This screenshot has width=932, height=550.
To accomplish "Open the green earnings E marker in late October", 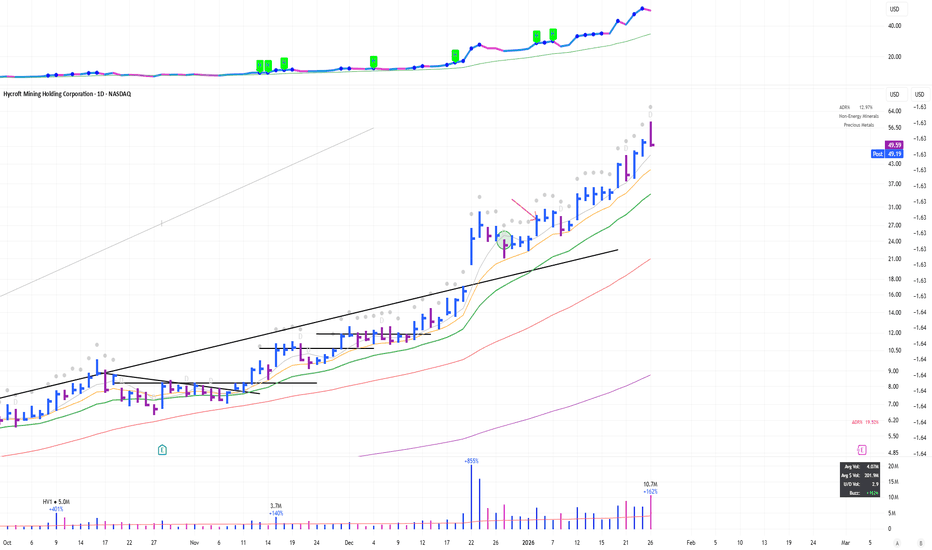I will [162, 450].
